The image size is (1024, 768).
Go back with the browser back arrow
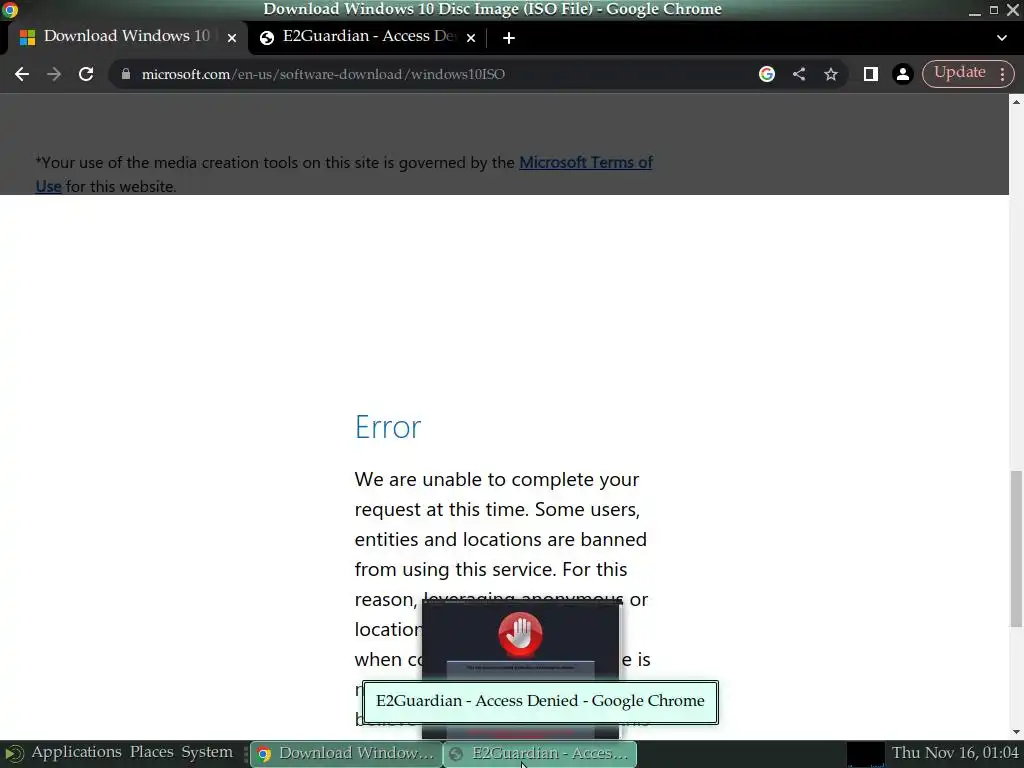pyautogui.click(x=22, y=74)
